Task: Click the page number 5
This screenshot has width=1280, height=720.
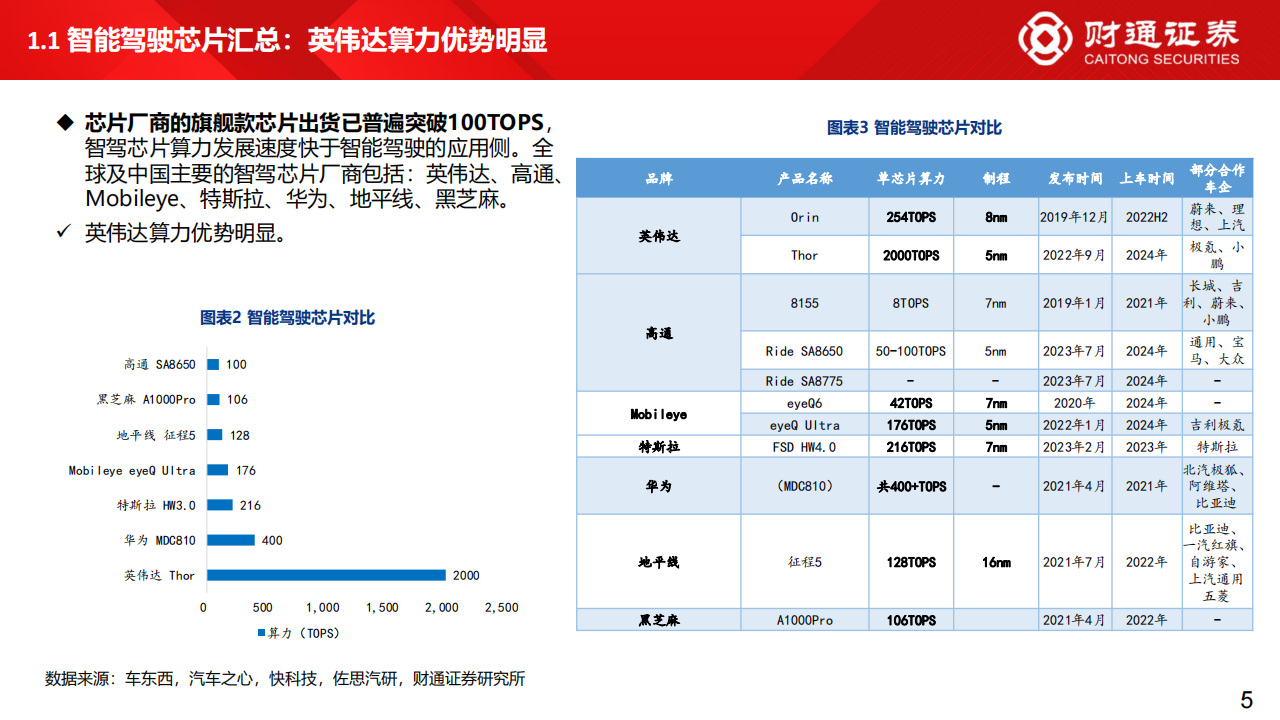Action: (1246, 700)
